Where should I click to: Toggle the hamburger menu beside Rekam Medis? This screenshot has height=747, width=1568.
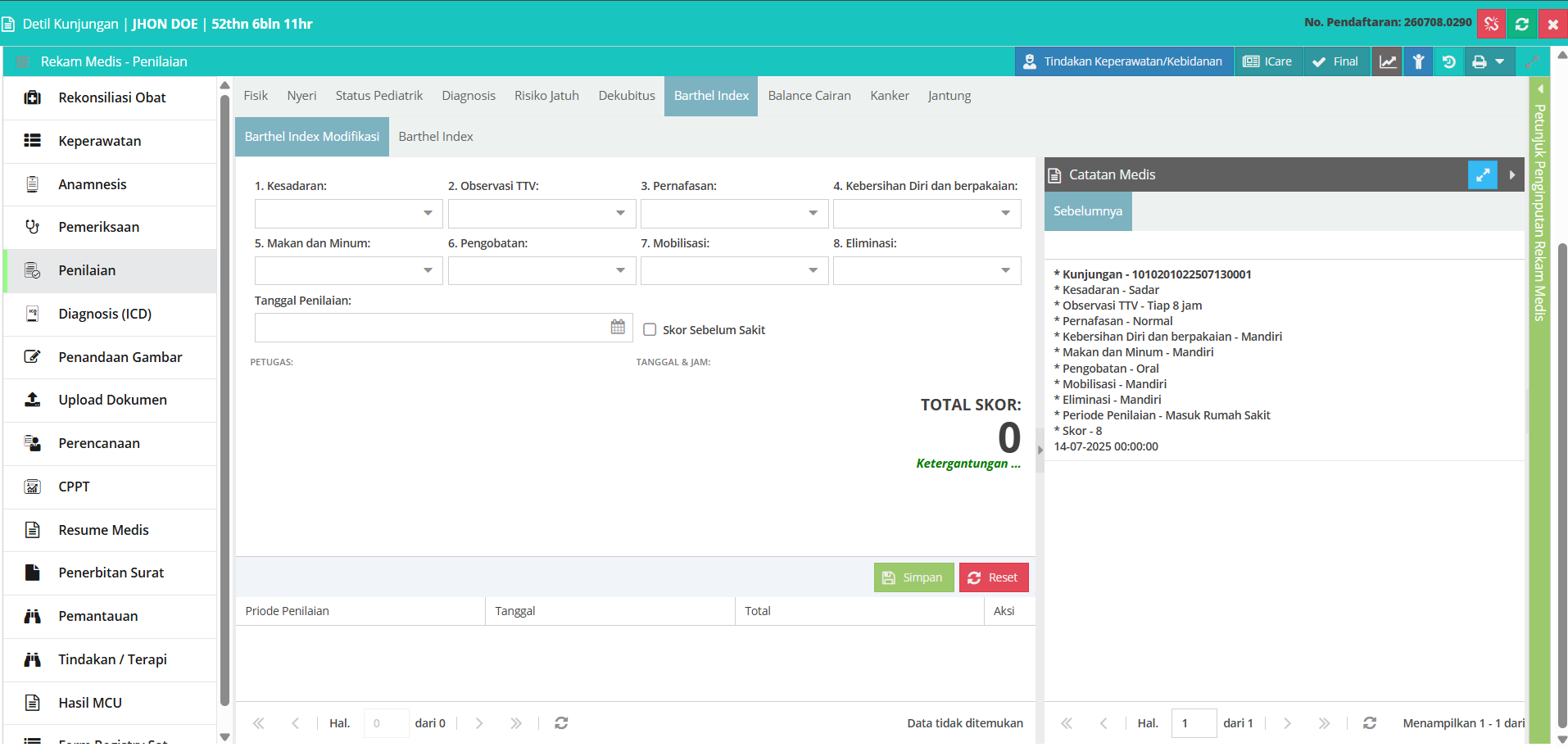click(x=23, y=61)
